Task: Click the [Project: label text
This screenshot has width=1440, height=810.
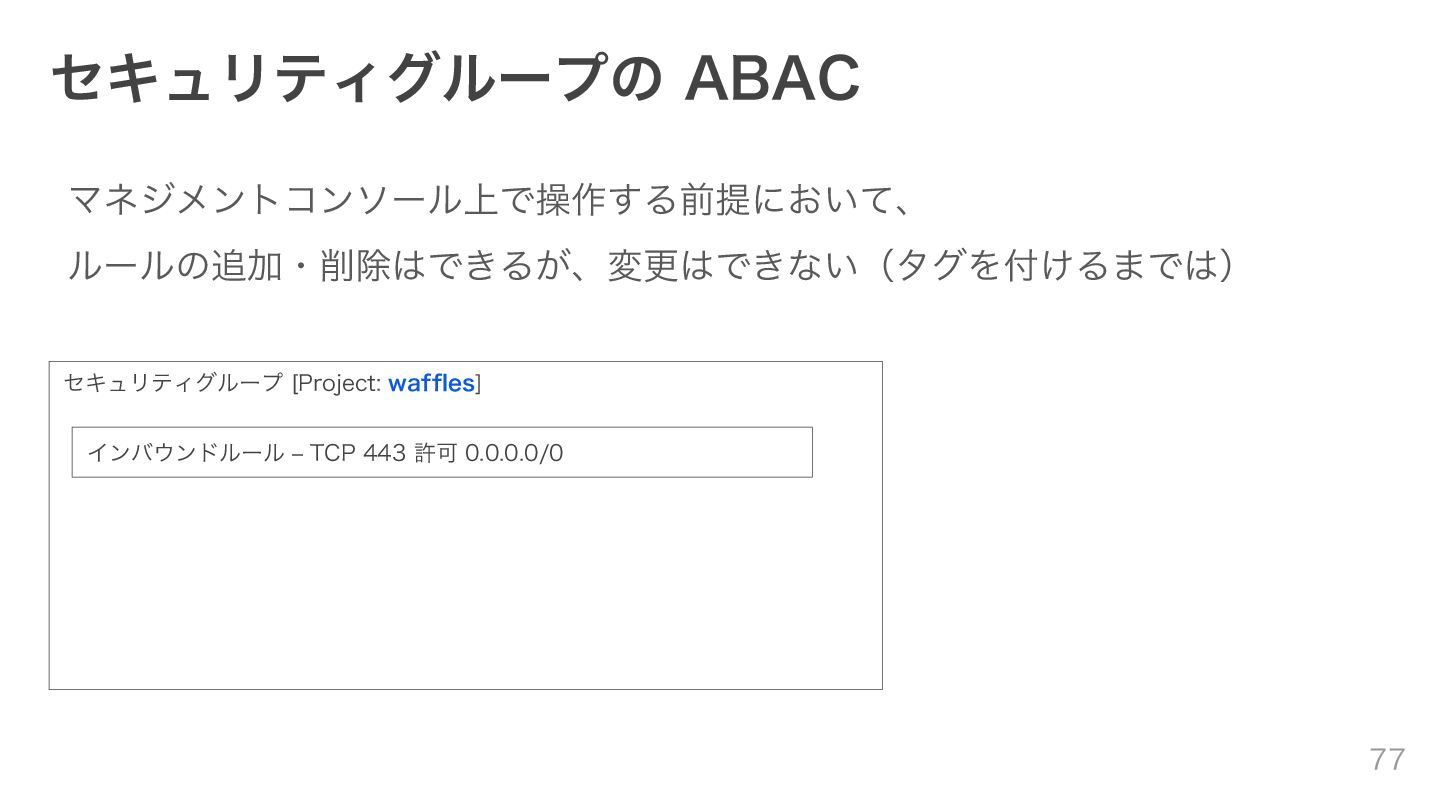Action: (336, 383)
